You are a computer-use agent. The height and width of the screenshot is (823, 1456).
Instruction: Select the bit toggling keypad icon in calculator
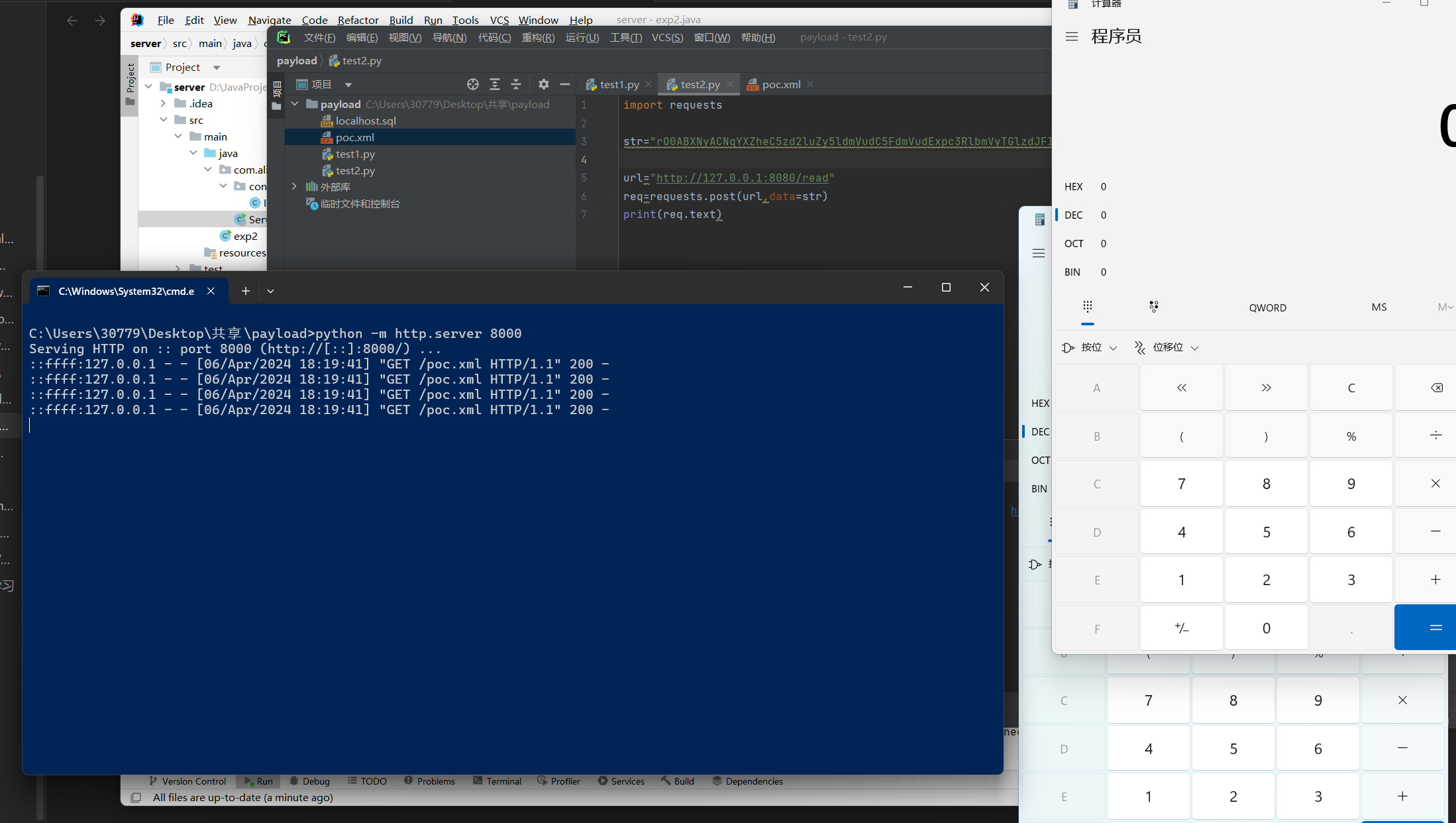tap(1154, 306)
